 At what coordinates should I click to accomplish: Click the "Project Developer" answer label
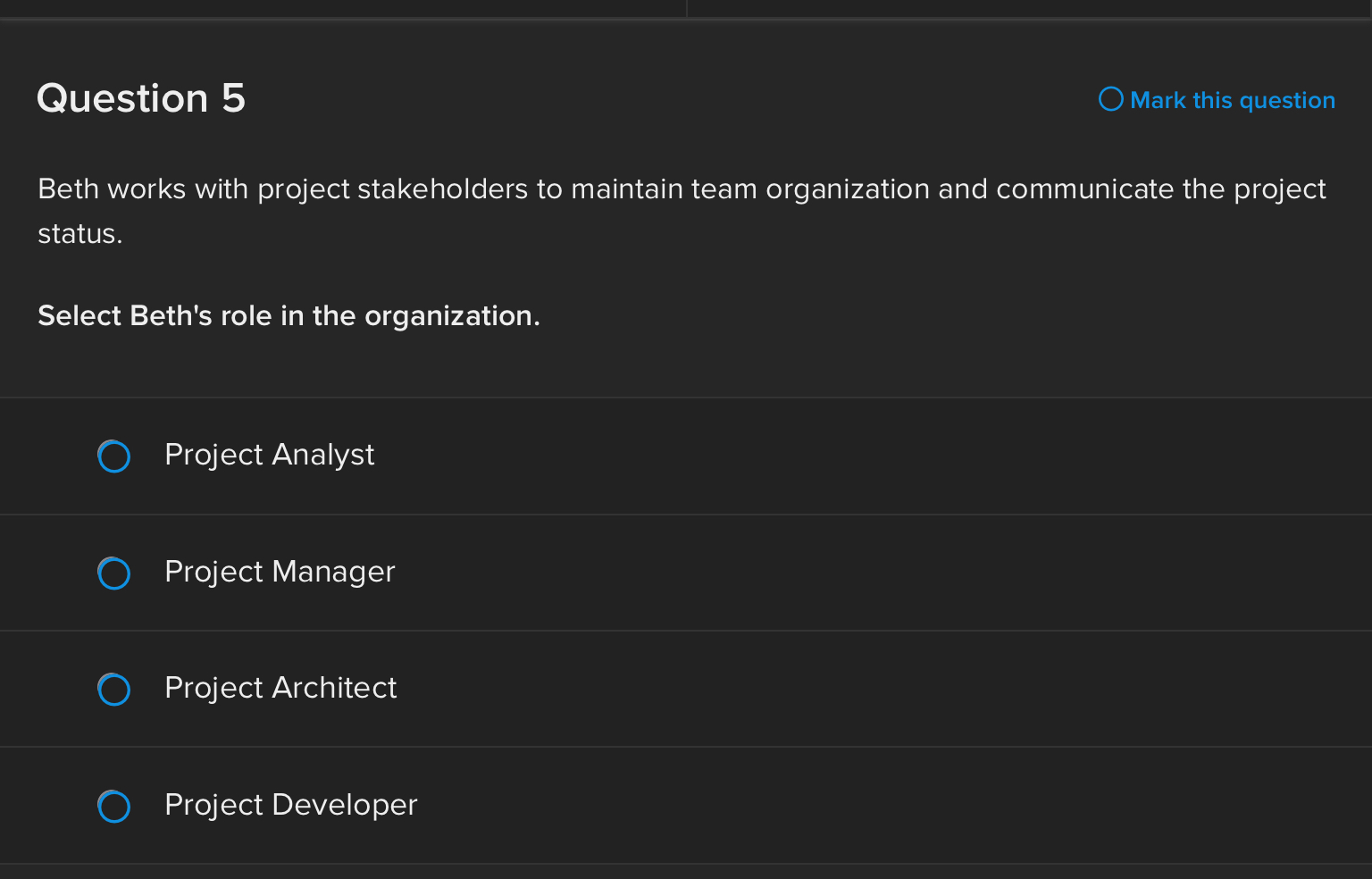pos(290,805)
